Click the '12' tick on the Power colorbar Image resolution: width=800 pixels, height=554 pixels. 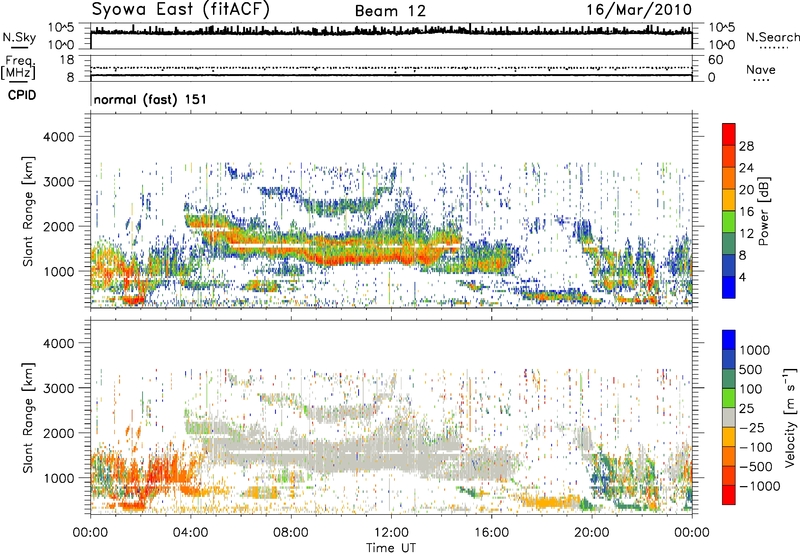tap(746, 234)
